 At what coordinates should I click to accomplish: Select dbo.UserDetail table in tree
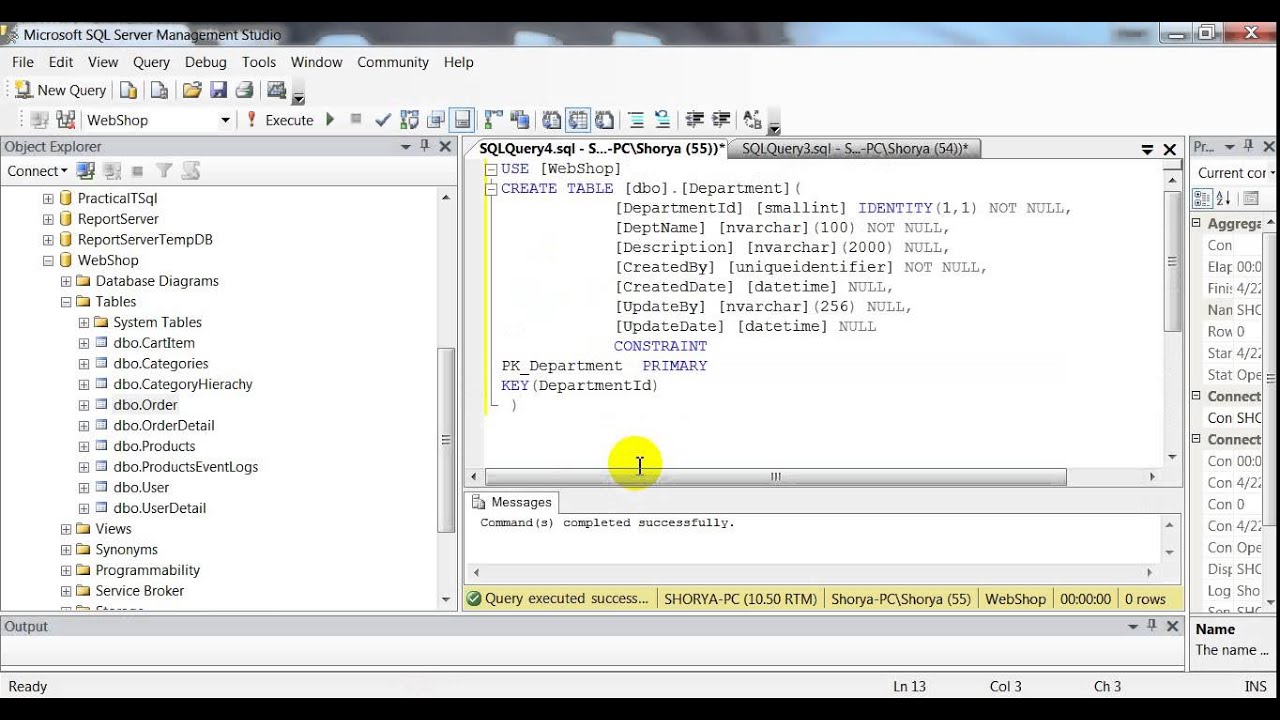tap(159, 508)
